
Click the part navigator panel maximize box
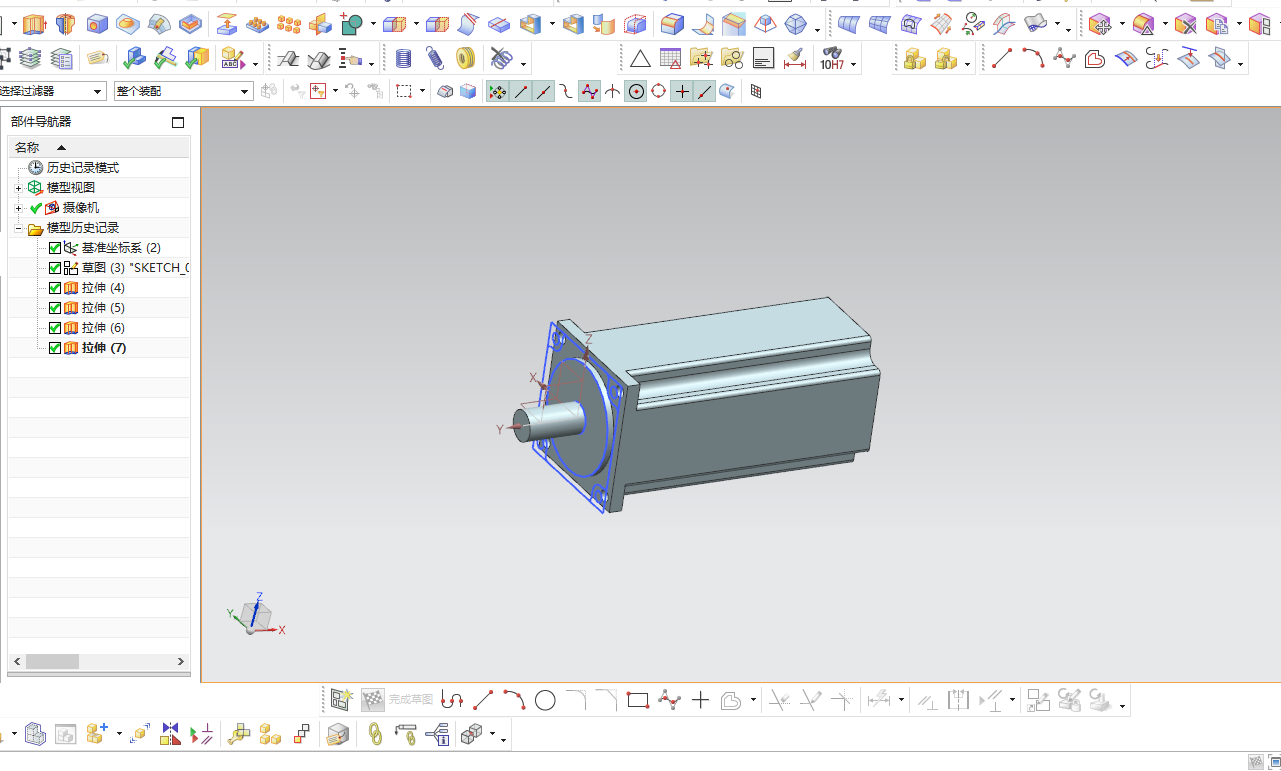click(178, 123)
